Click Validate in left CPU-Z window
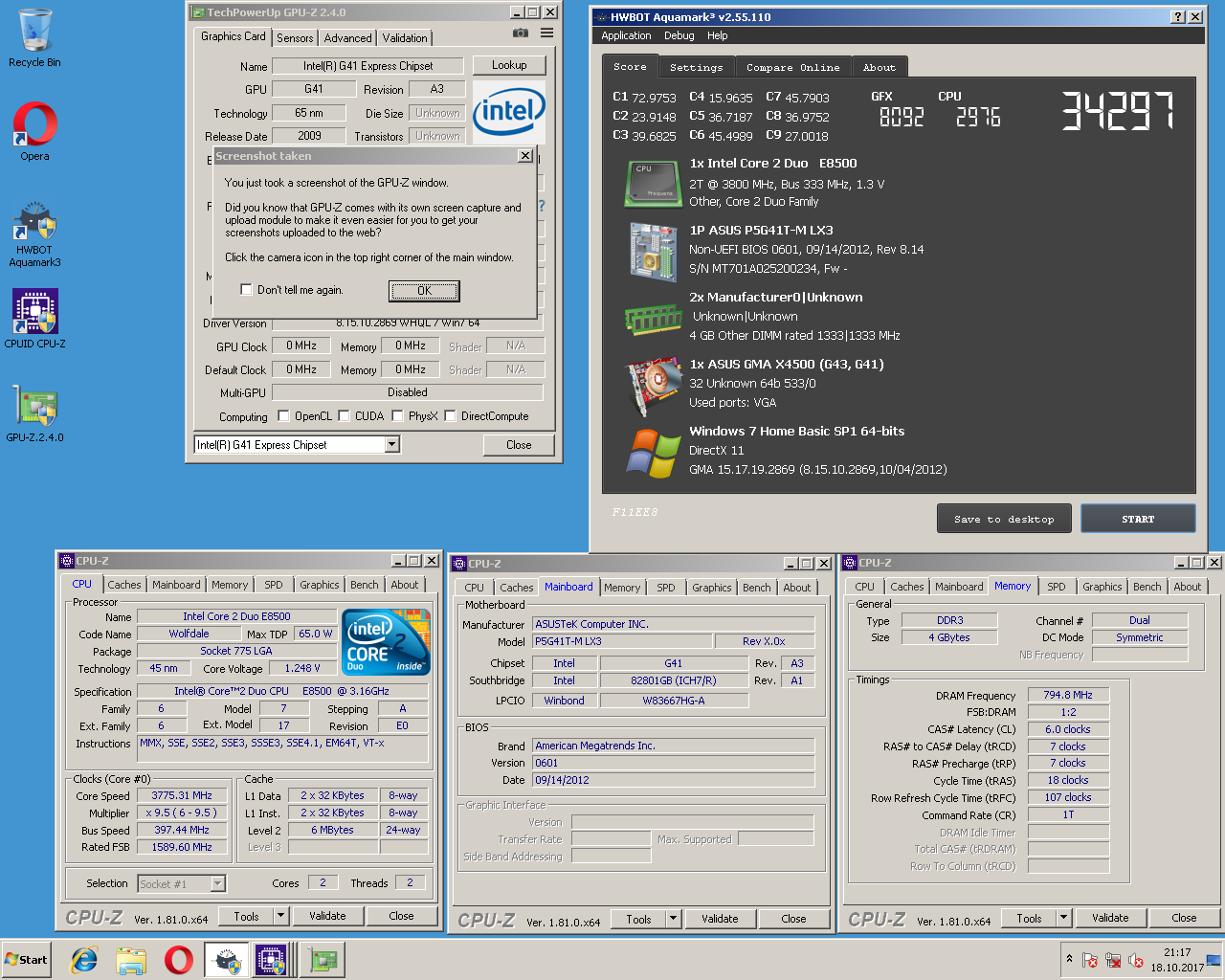Viewport: 1225px width, 980px height. [x=327, y=916]
